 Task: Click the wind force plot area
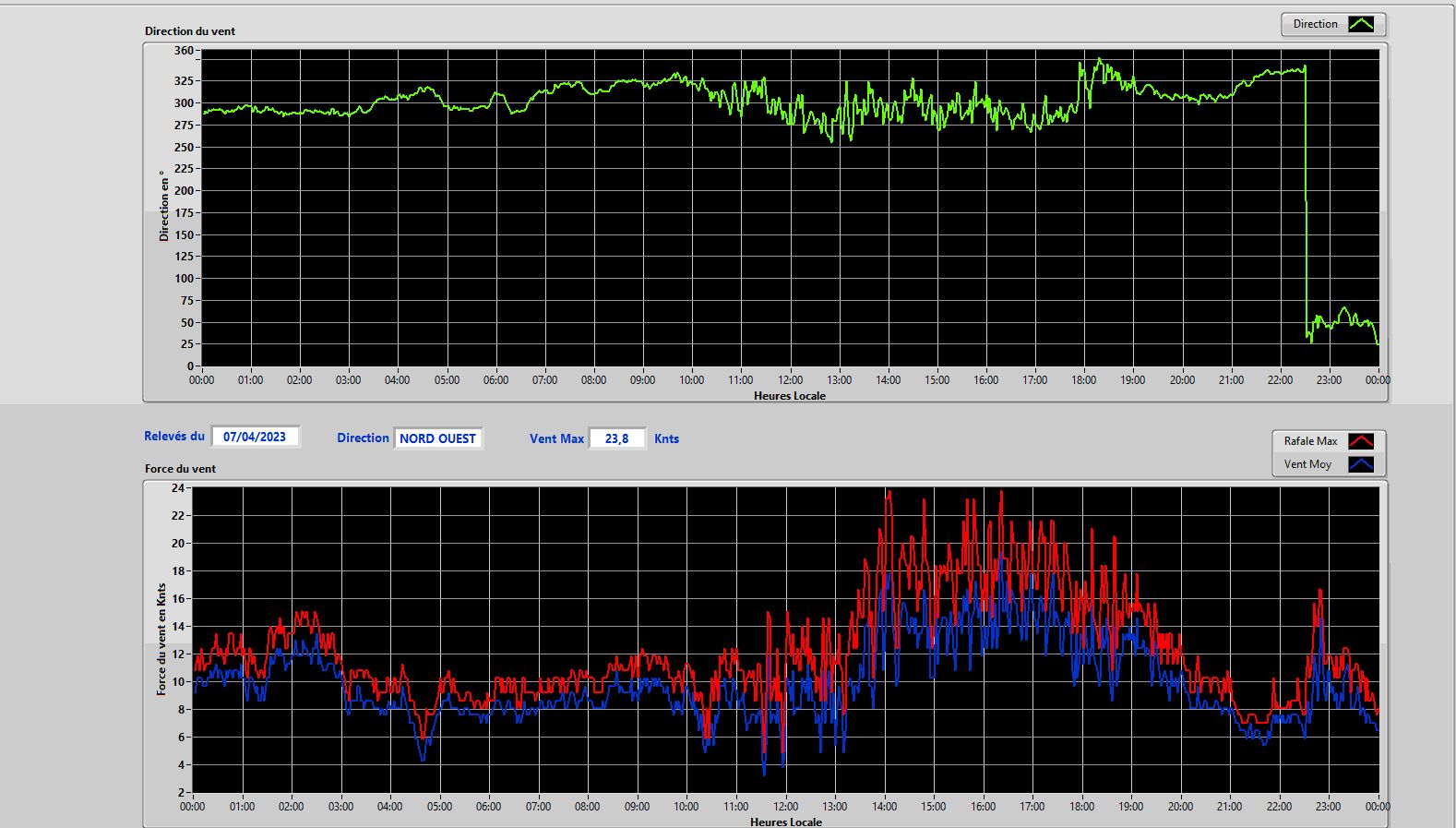(786, 640)
